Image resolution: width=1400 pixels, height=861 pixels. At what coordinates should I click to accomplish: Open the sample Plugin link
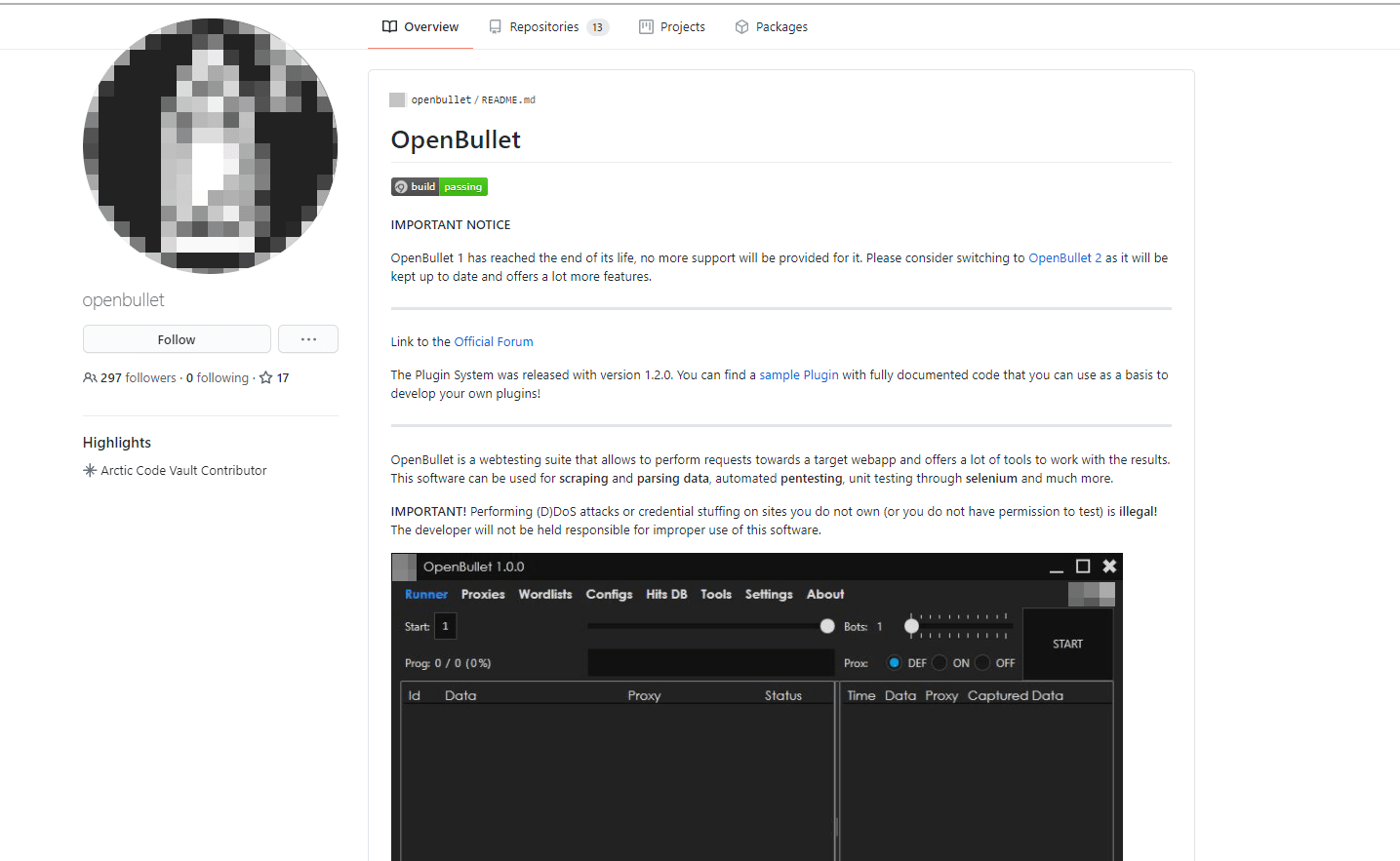click(x=799, y=375)
